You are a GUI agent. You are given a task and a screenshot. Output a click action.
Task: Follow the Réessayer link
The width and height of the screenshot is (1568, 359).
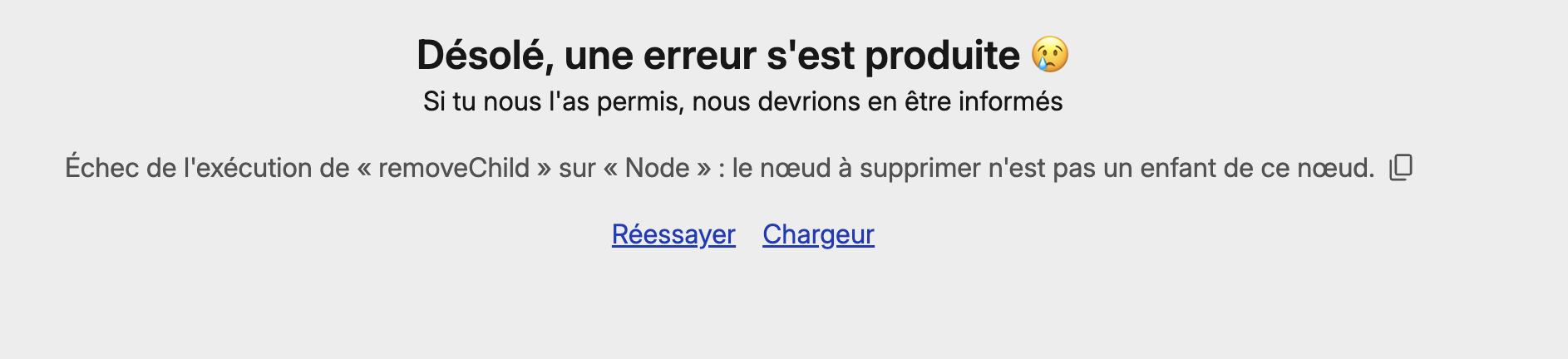click(673, 234)
